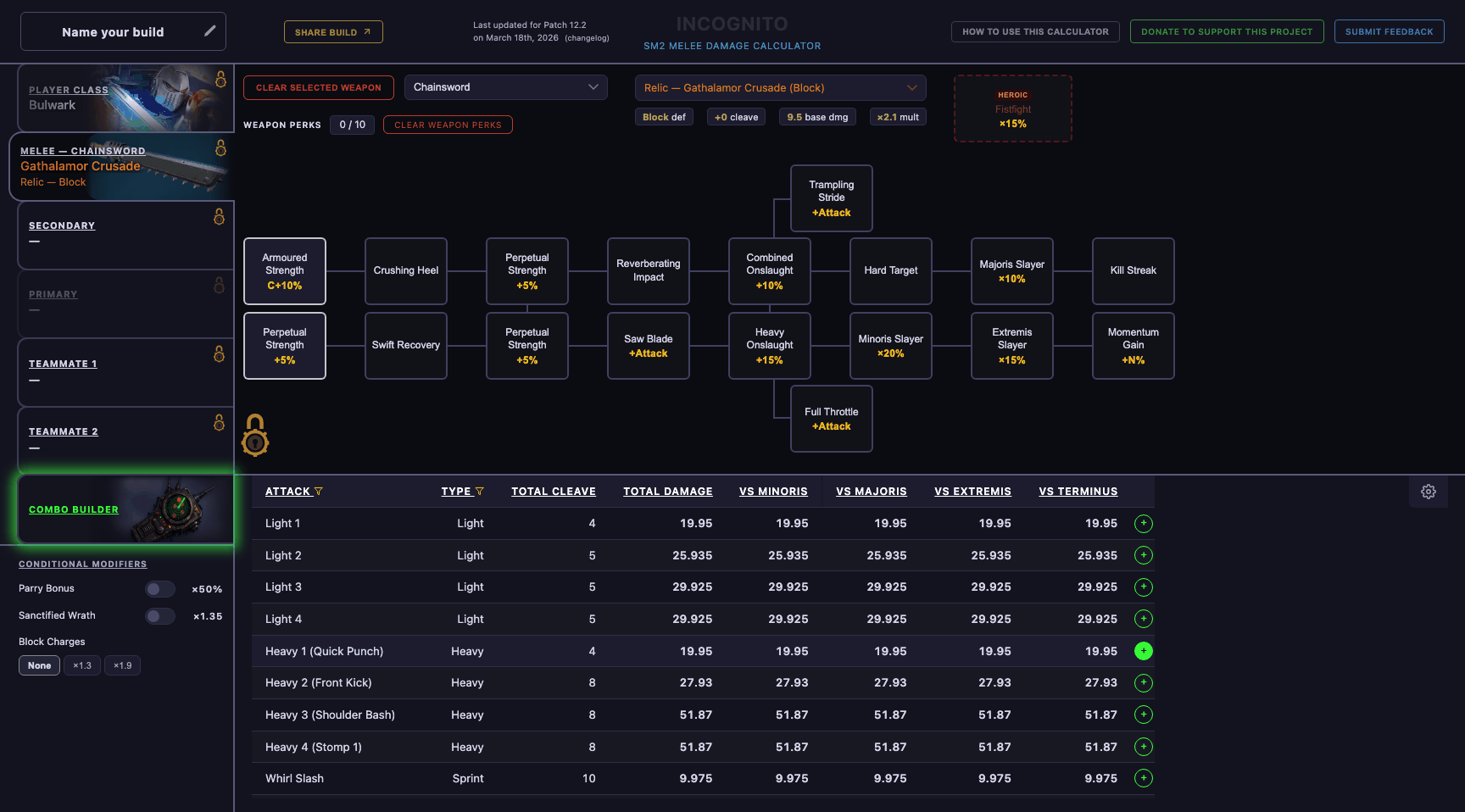Select the ×1.3 Block Charges option

click(81, 665)
